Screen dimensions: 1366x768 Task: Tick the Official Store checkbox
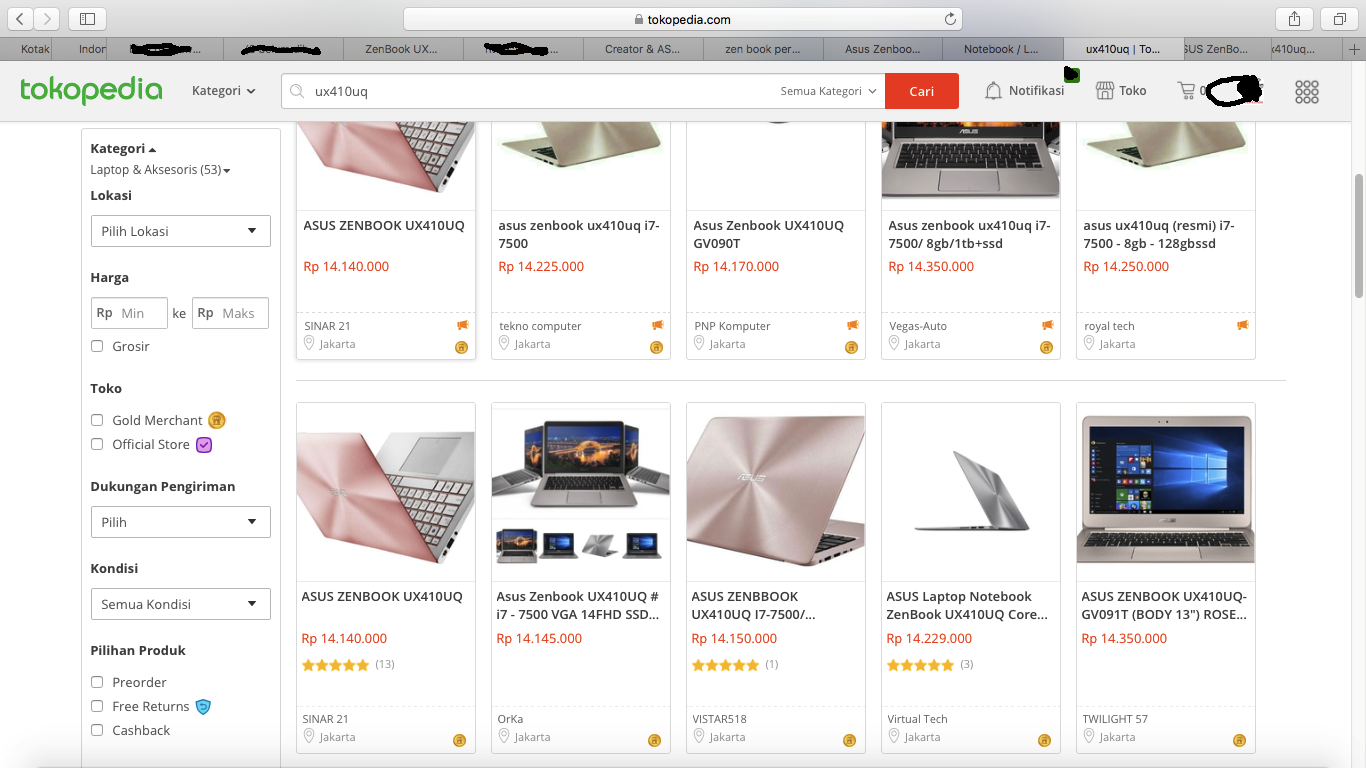point(97,444)
